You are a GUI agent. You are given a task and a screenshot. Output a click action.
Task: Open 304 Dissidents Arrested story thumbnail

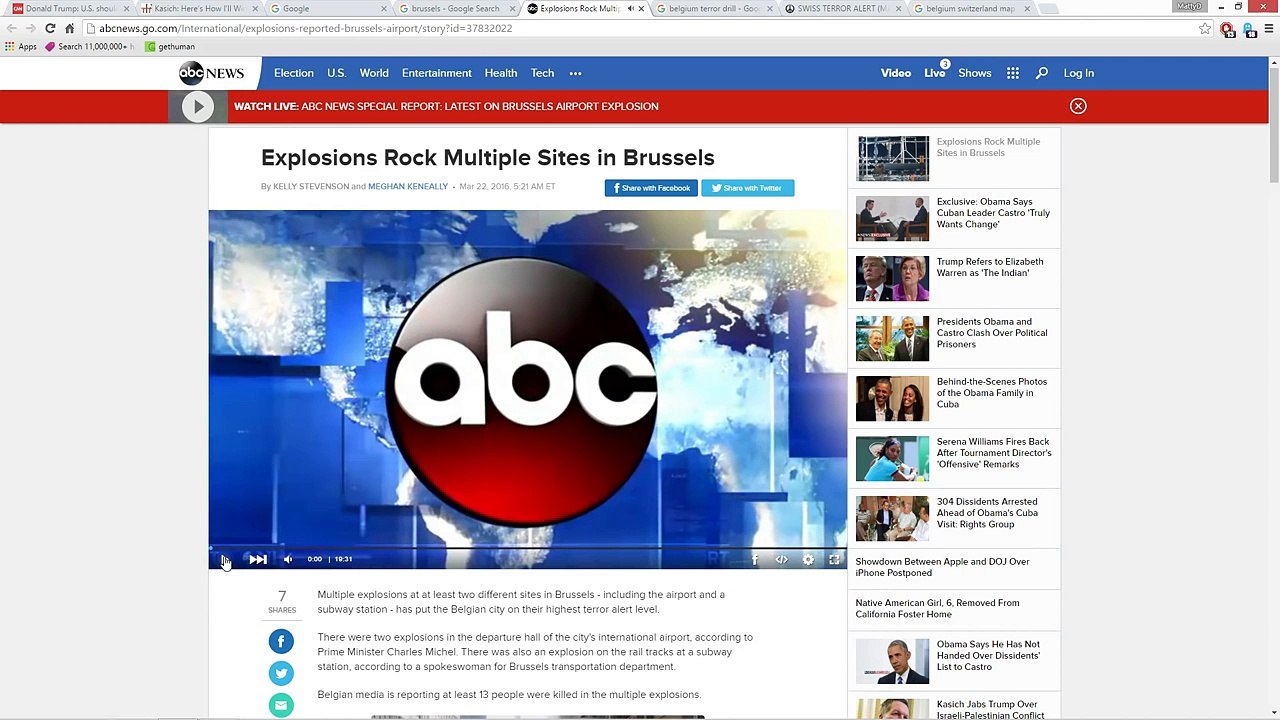[892, 518]
